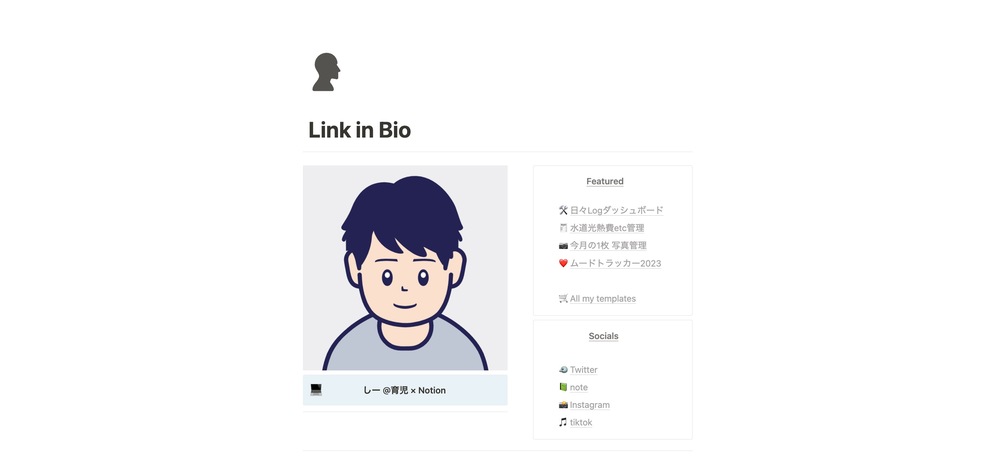Click the receipt emoji beside 水道光熱費etc管理
Viewport: 1005px width, 465px height.
[563, 228]
